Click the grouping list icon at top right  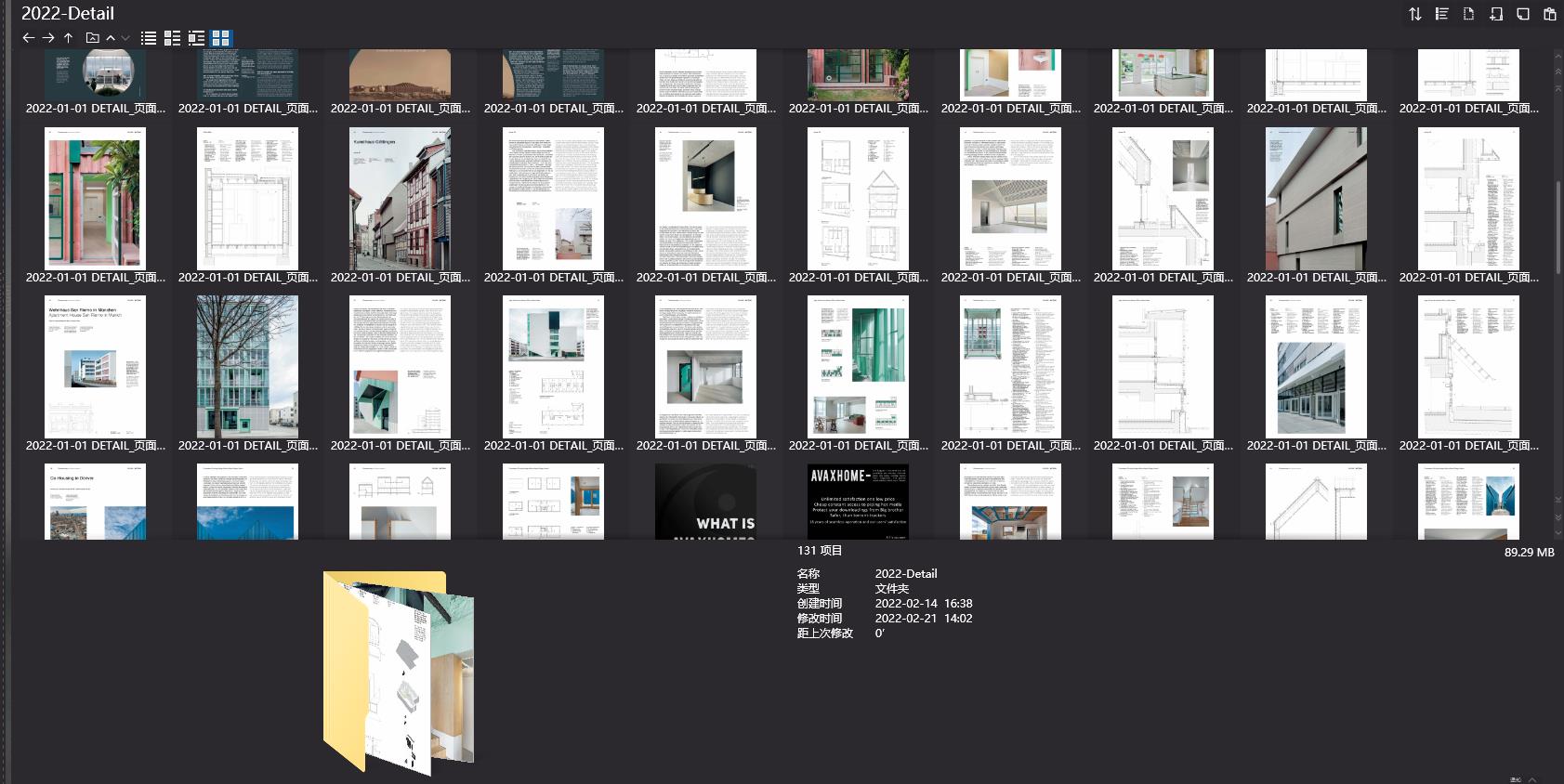(1441, 14)
